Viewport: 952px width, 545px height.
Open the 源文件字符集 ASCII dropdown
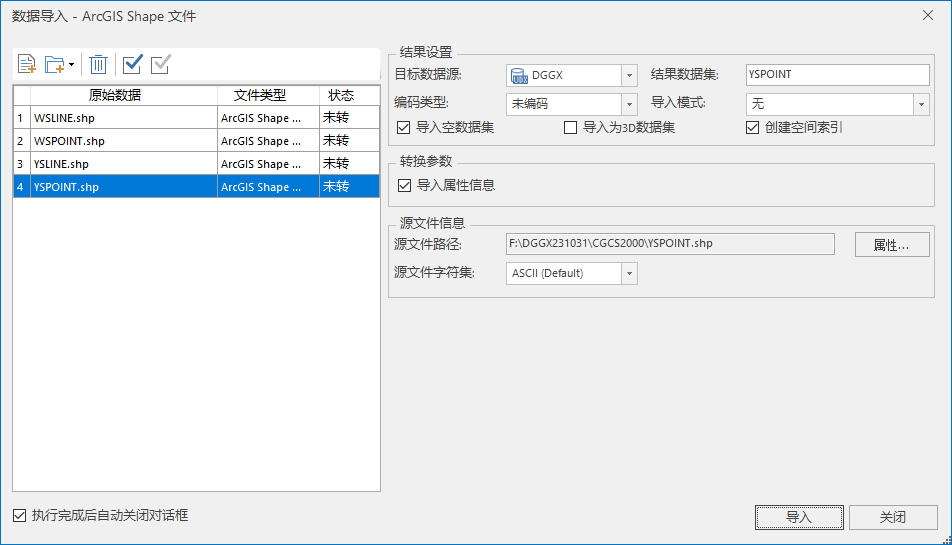click(x=629, y=273)
